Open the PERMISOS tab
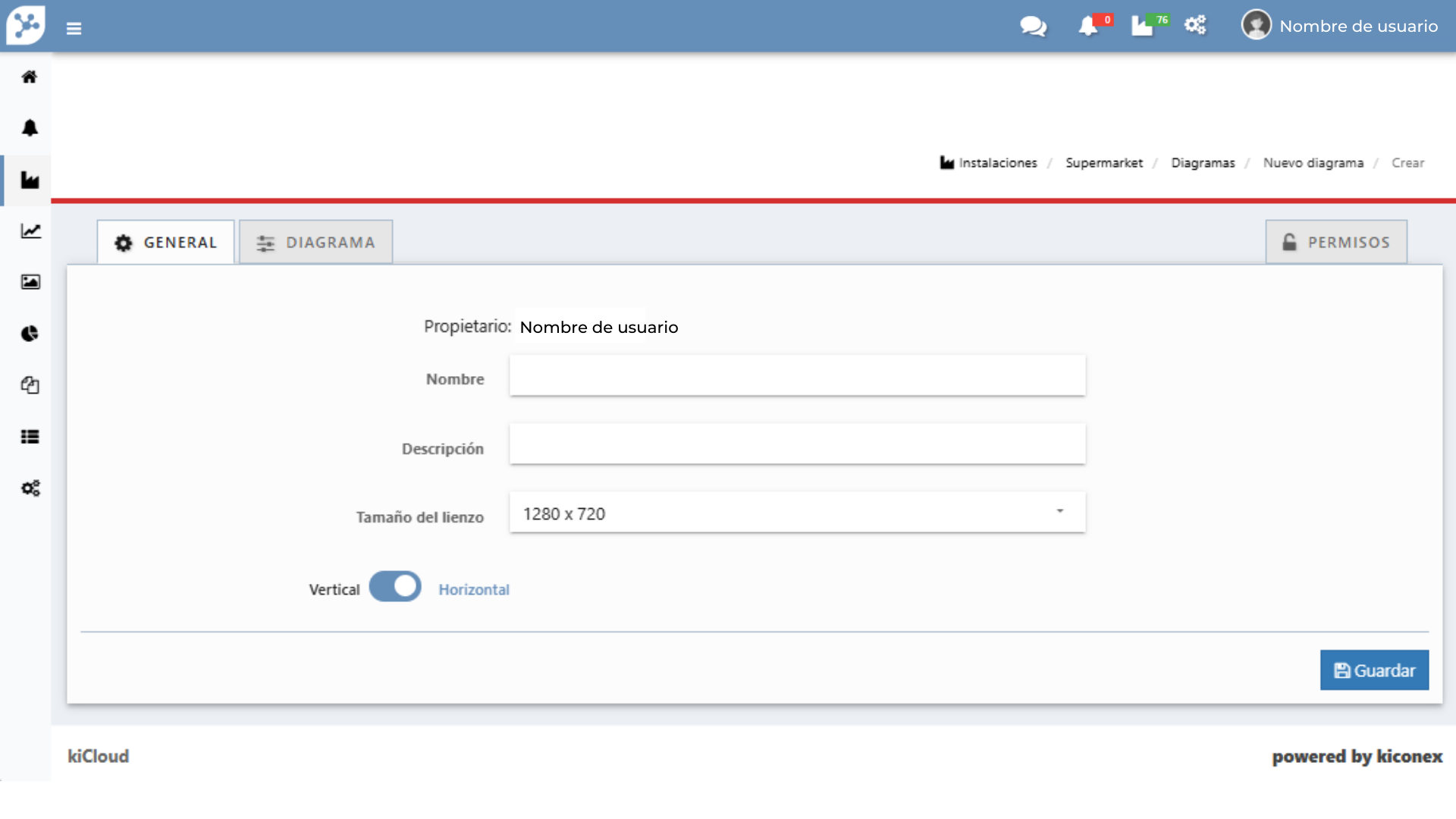The height and width of the screenshot is (819, 1456). click(1336, 243)
